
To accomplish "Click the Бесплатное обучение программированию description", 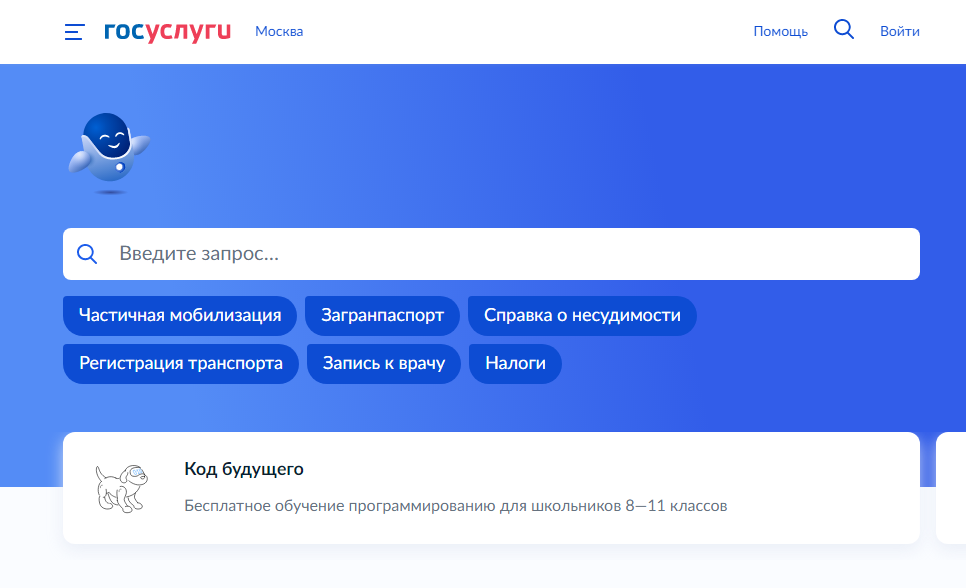I will [456, 506].
